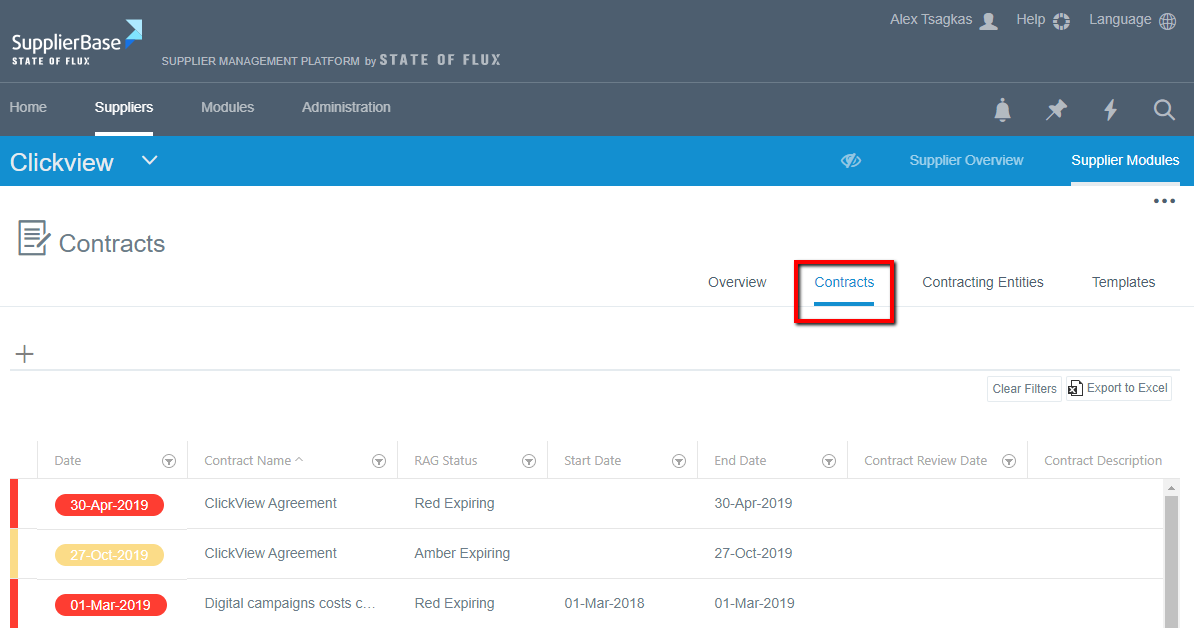Open the notifications bell icon
The image size is (1194, 628).
pos(1002,110)
